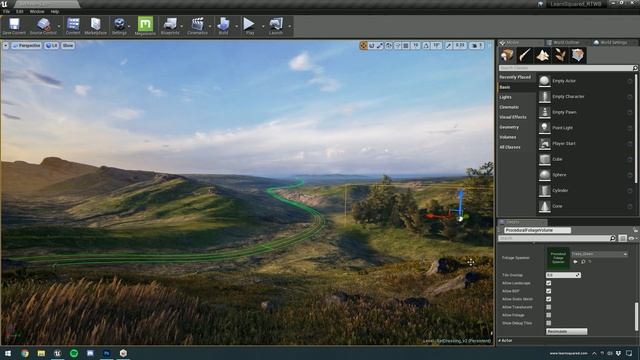Image resolution: width=640 pixels, height=360 pixels.
Task: Click the browse-to-asset magnifier under Foliage Spawner
Action: (583, 262)
